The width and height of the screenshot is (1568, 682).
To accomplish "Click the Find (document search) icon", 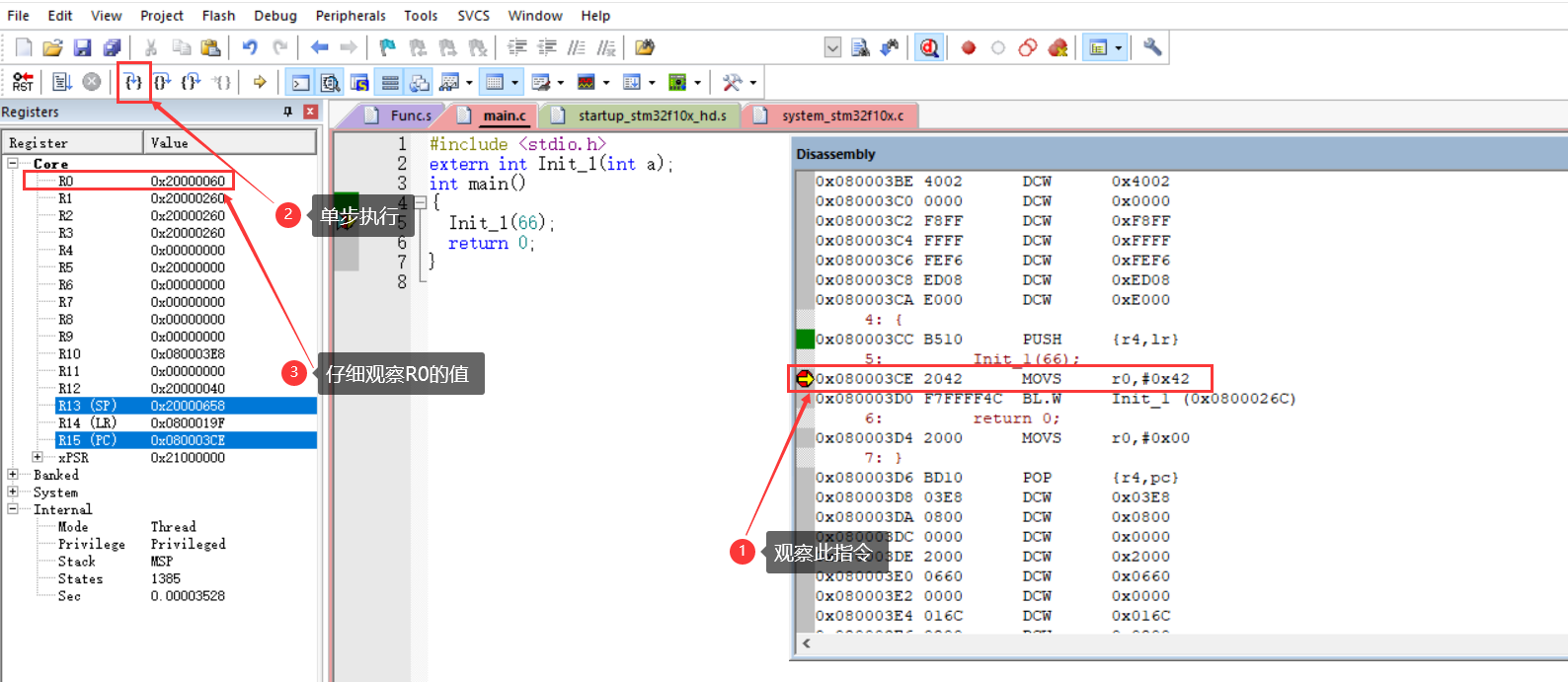I will (x=860, y=47).
